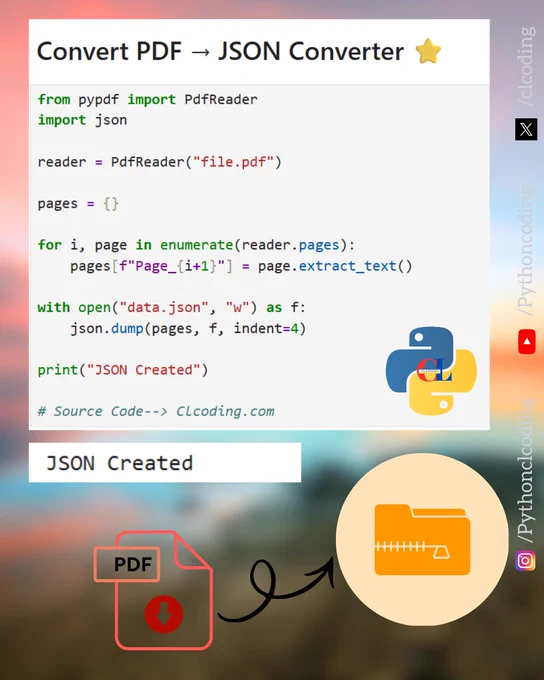
Task: Click the Instagram logo icon
Action: (525, 560)
